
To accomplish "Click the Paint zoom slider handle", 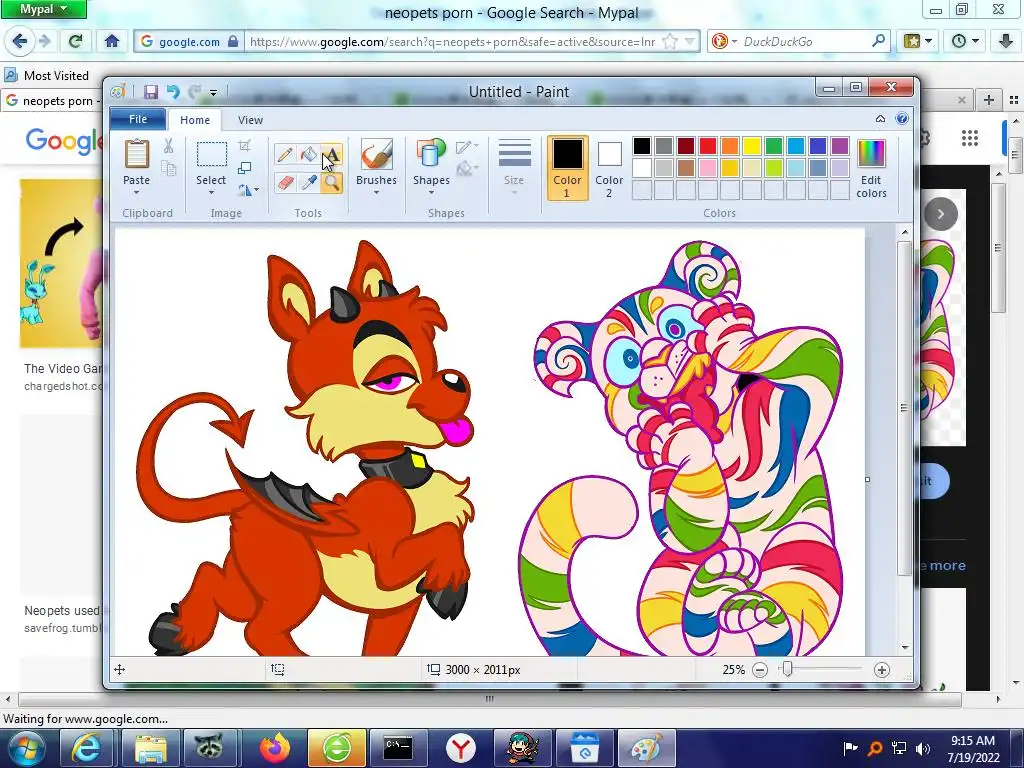I will tap(788, 669).
